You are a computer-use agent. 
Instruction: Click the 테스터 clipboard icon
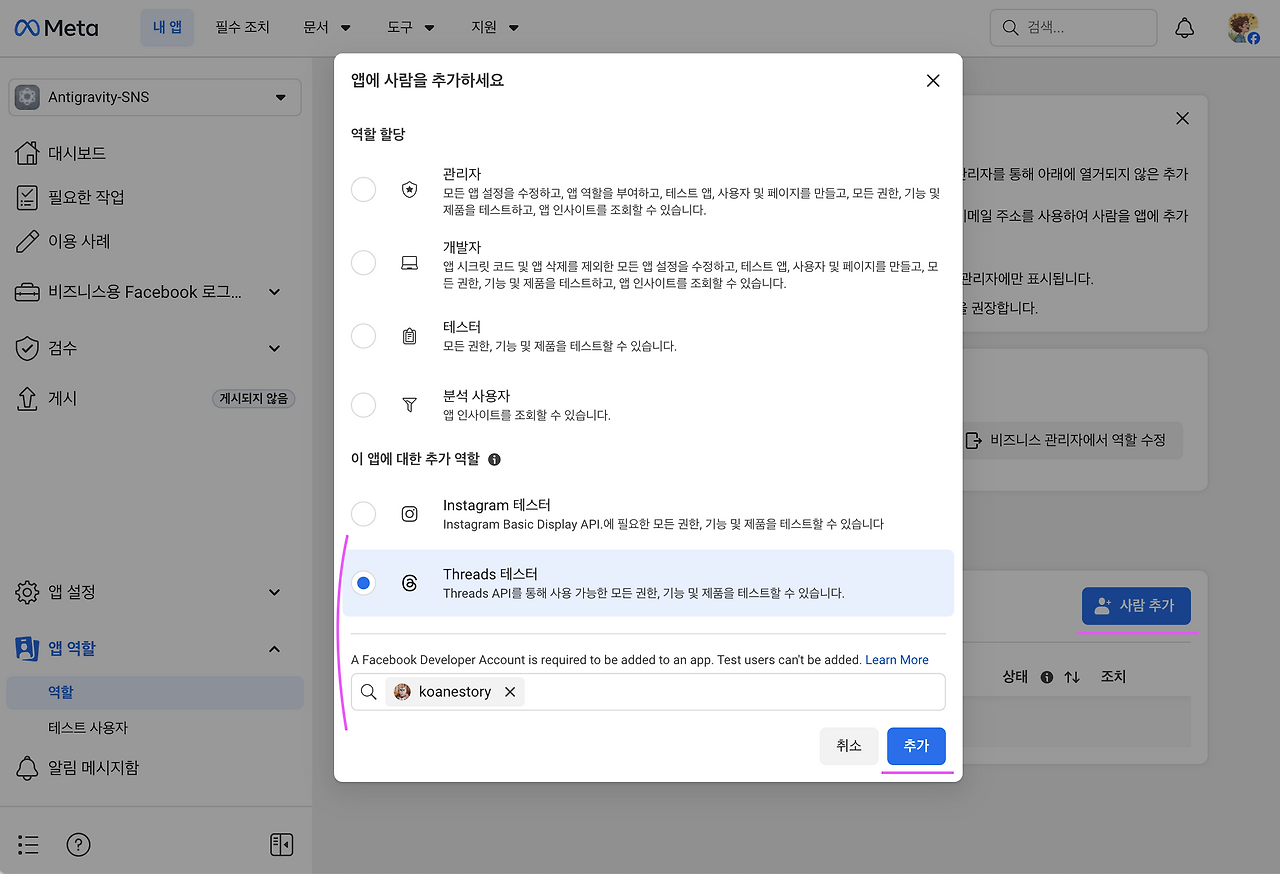[409, 336]
